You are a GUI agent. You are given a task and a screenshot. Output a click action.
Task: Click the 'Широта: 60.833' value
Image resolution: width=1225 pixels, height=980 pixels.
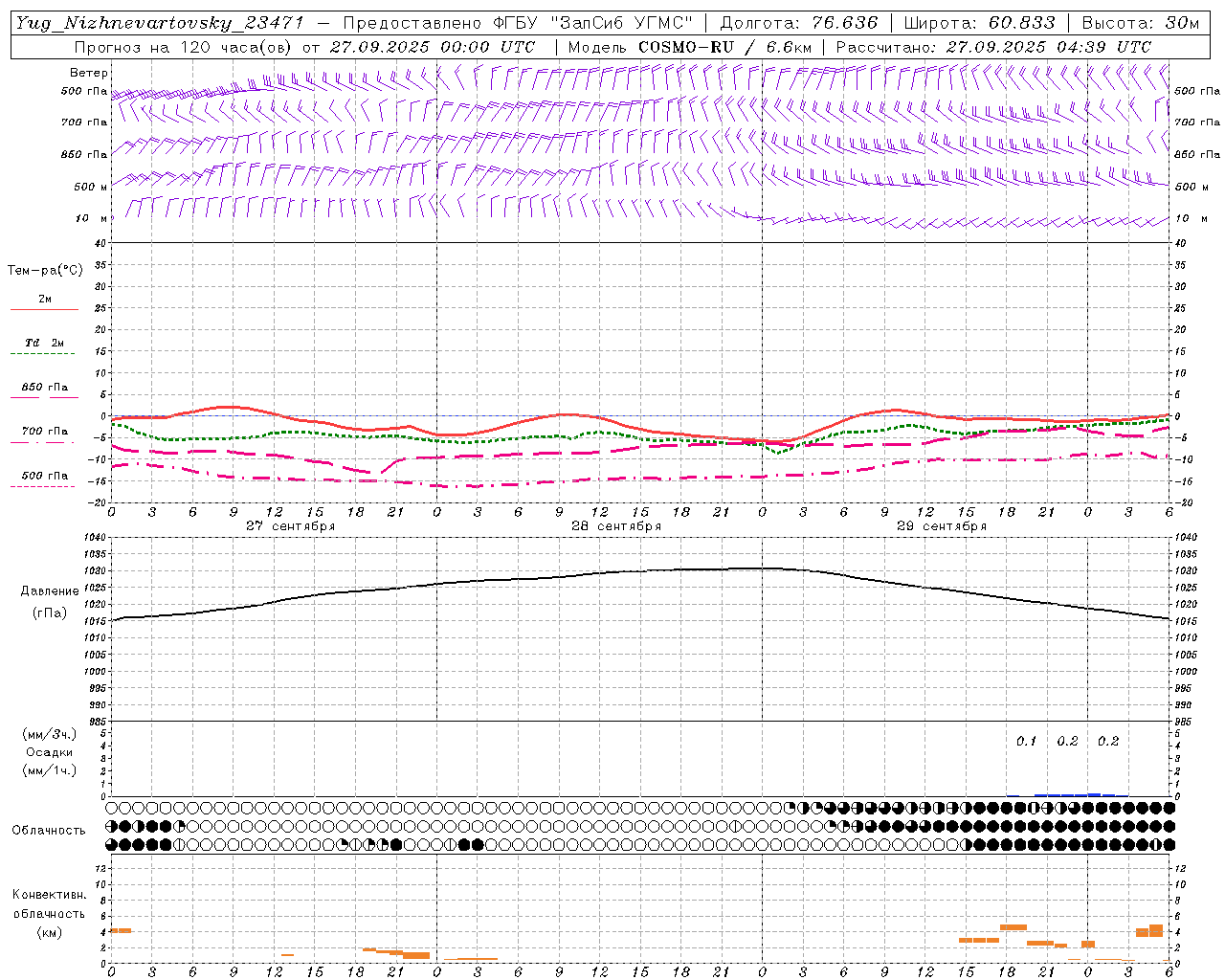(979, 23)
